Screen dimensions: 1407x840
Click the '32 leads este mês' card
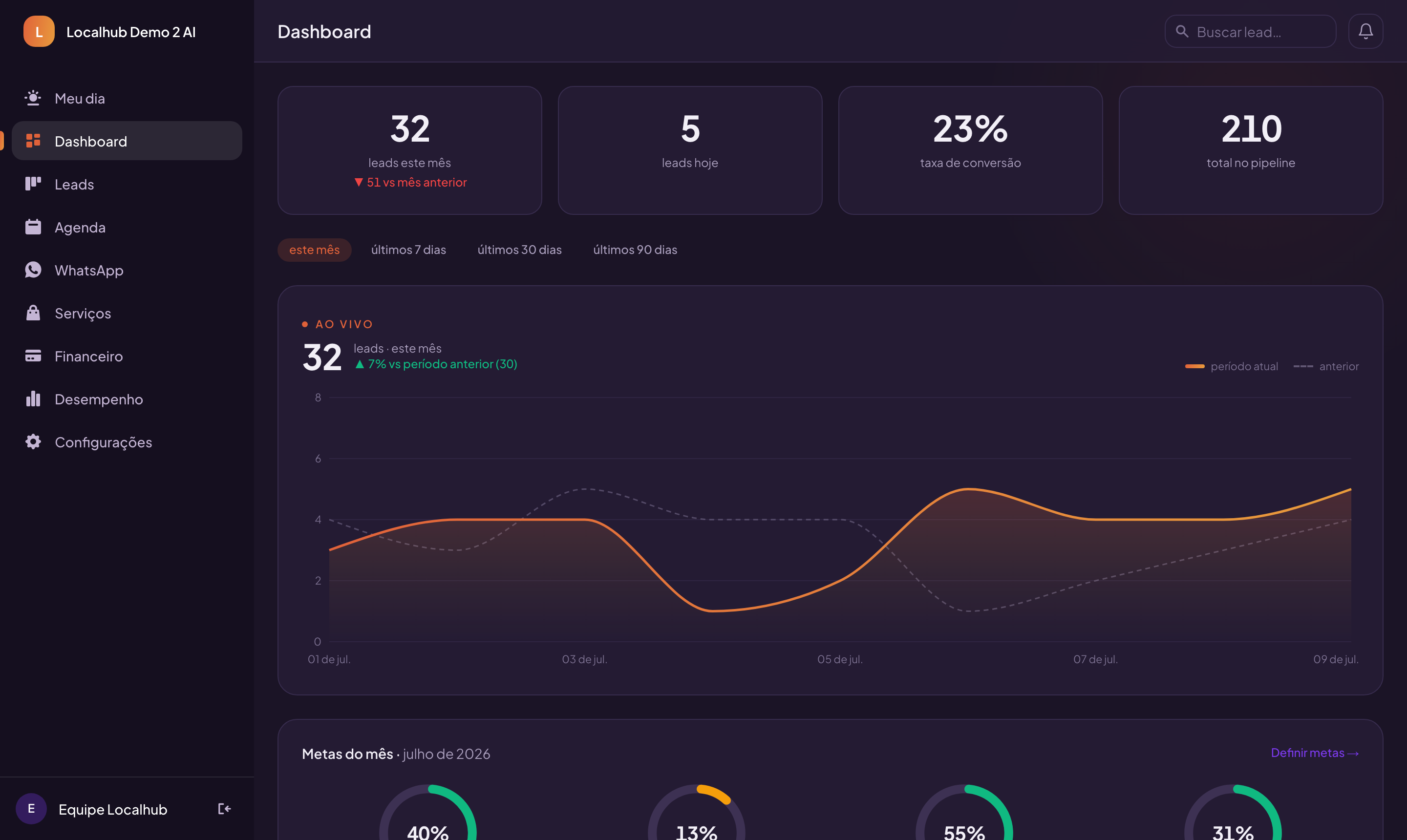(409, 150)
